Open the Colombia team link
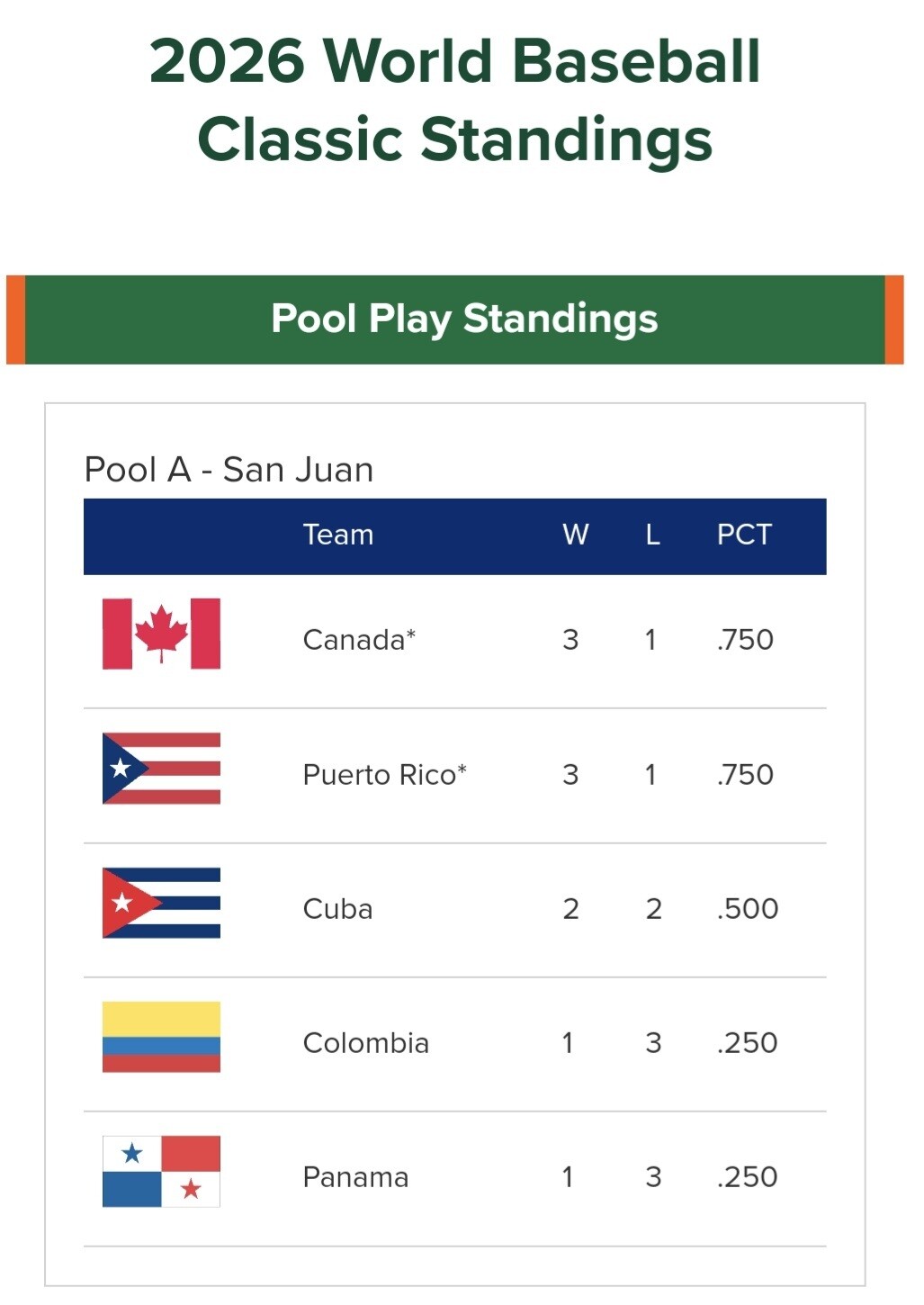The height and width of the screenshot is (1305, 924). [x=365, y=1043]
